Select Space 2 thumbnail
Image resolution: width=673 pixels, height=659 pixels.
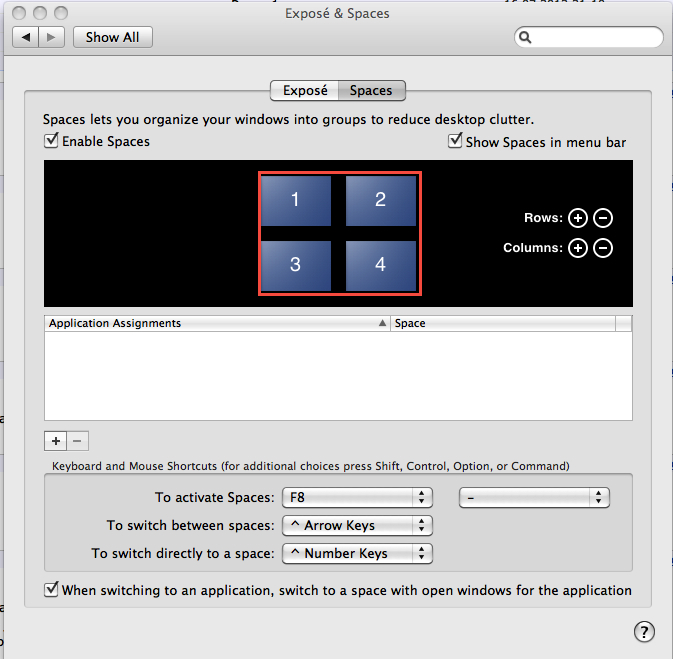(381, 200)
